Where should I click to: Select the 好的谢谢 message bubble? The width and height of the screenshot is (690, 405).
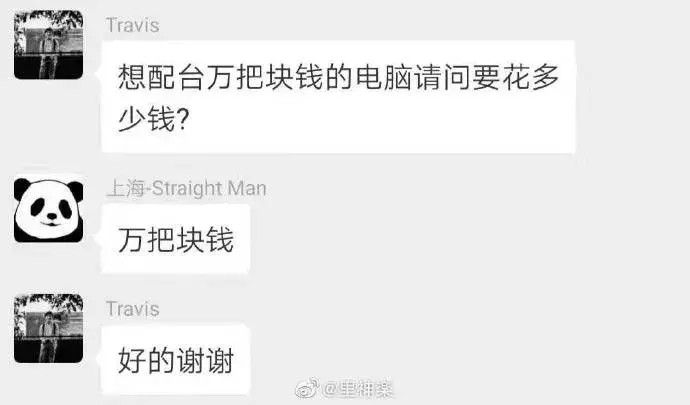point(176,360)
